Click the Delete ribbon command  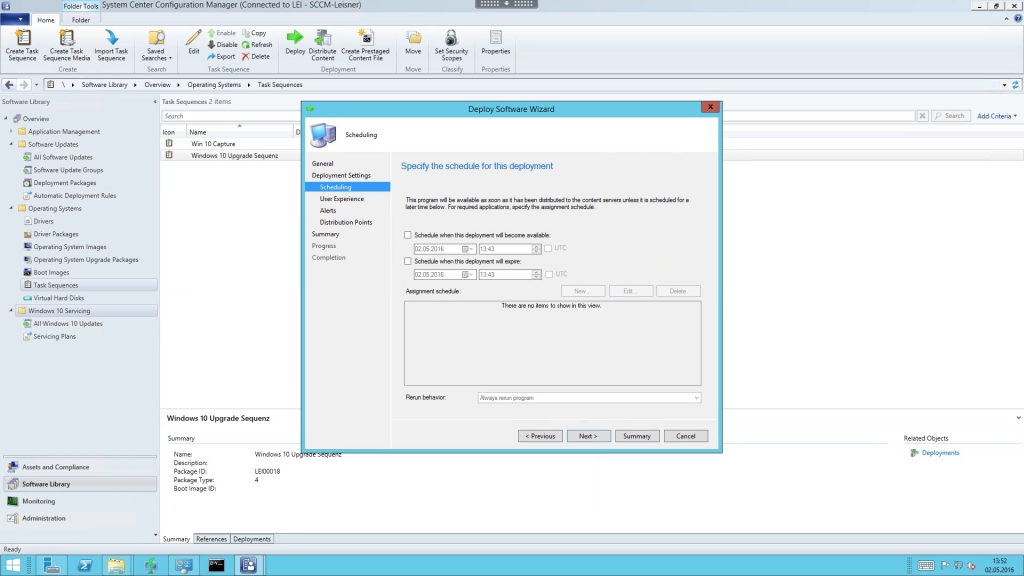point(255,56)
